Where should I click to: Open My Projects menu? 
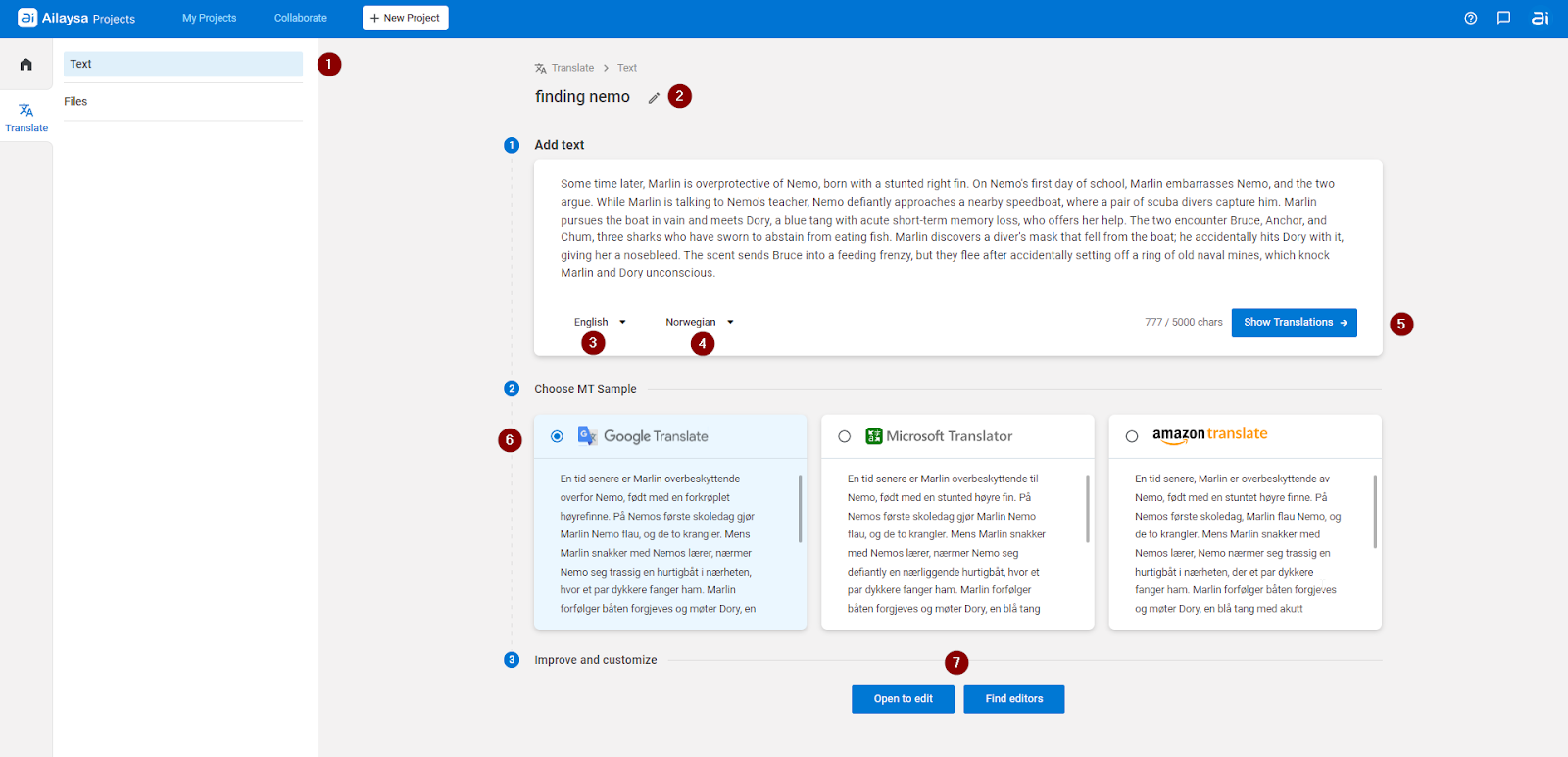(210, 18)
